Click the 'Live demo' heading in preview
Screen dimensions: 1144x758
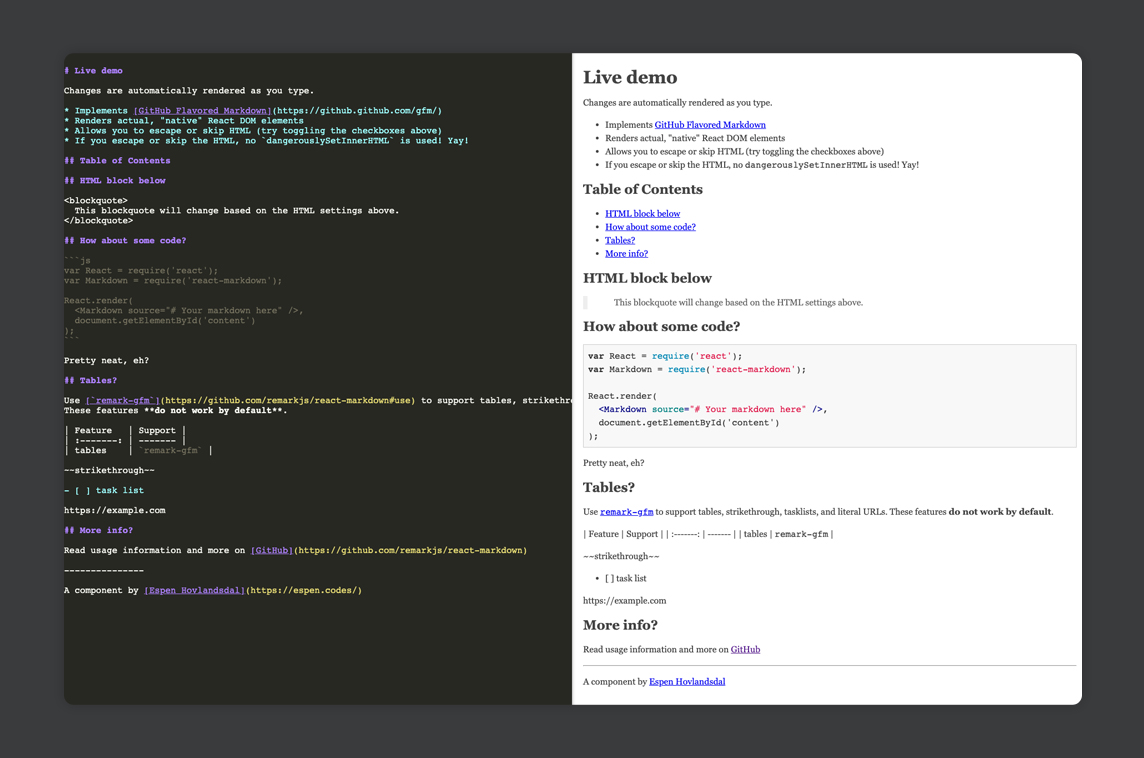coord(630,77)
